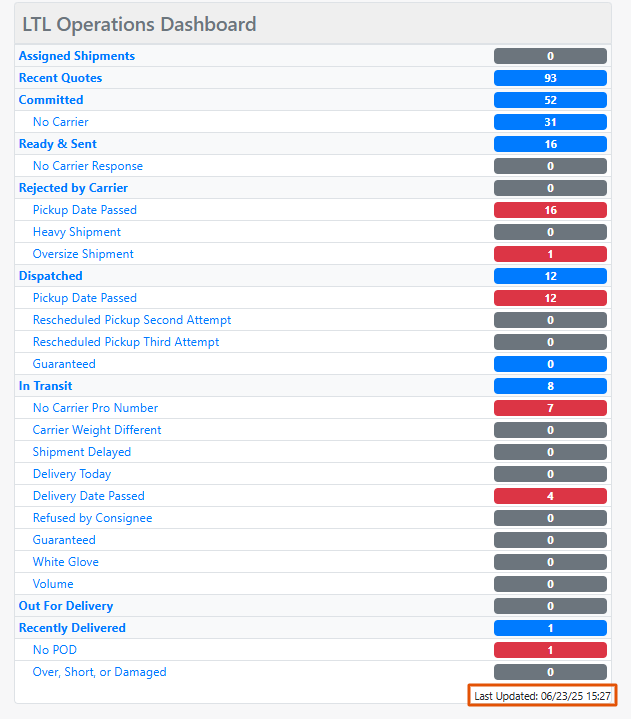
Task: Open the Refused by Consignee link
Action: (x=93, y=518)
